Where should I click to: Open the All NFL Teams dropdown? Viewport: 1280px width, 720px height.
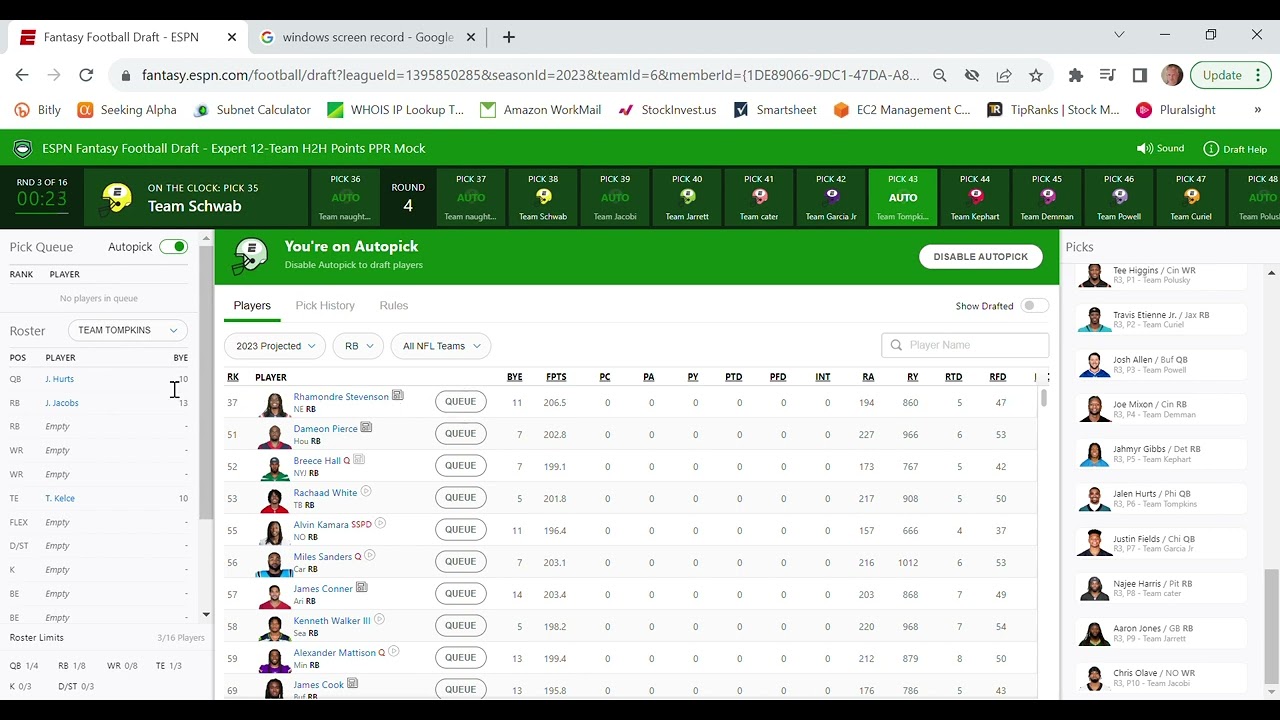tap(441, 346)
